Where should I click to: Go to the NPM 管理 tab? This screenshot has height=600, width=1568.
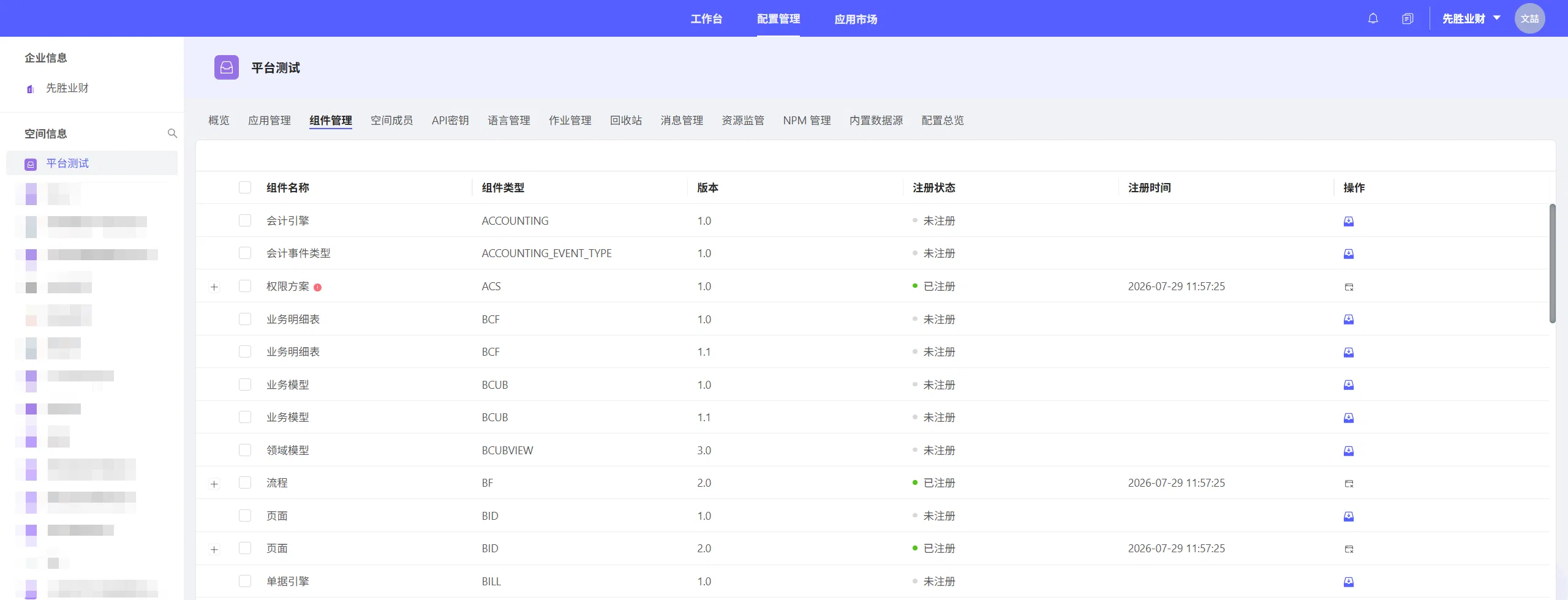coord(807,120)
